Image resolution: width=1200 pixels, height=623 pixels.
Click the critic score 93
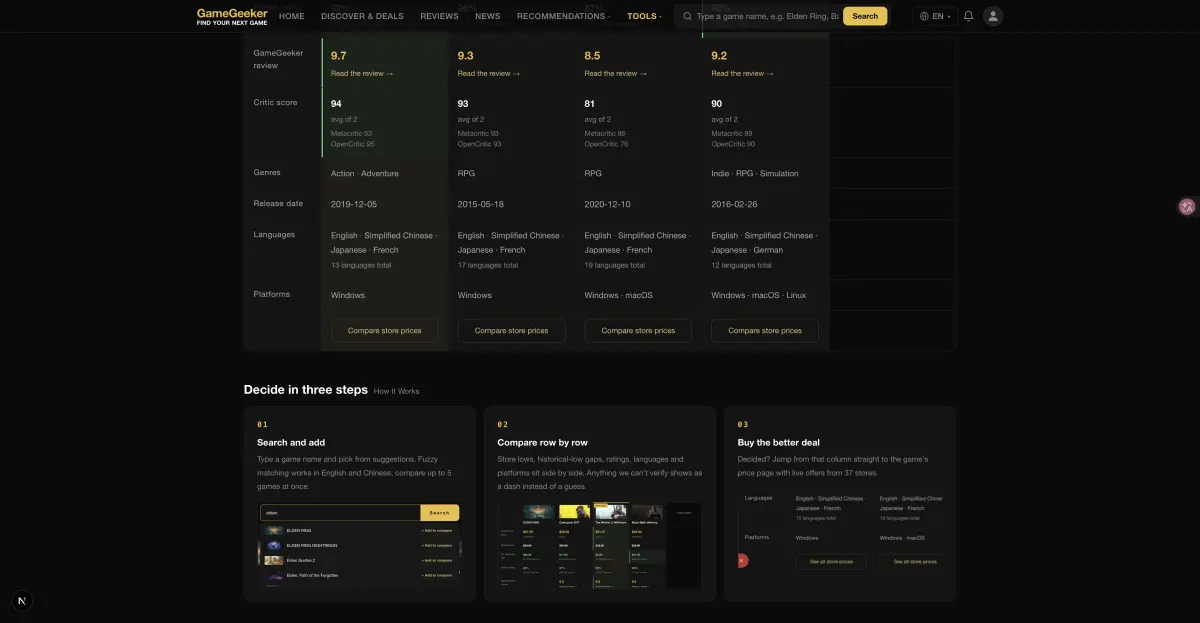(463, 104)
